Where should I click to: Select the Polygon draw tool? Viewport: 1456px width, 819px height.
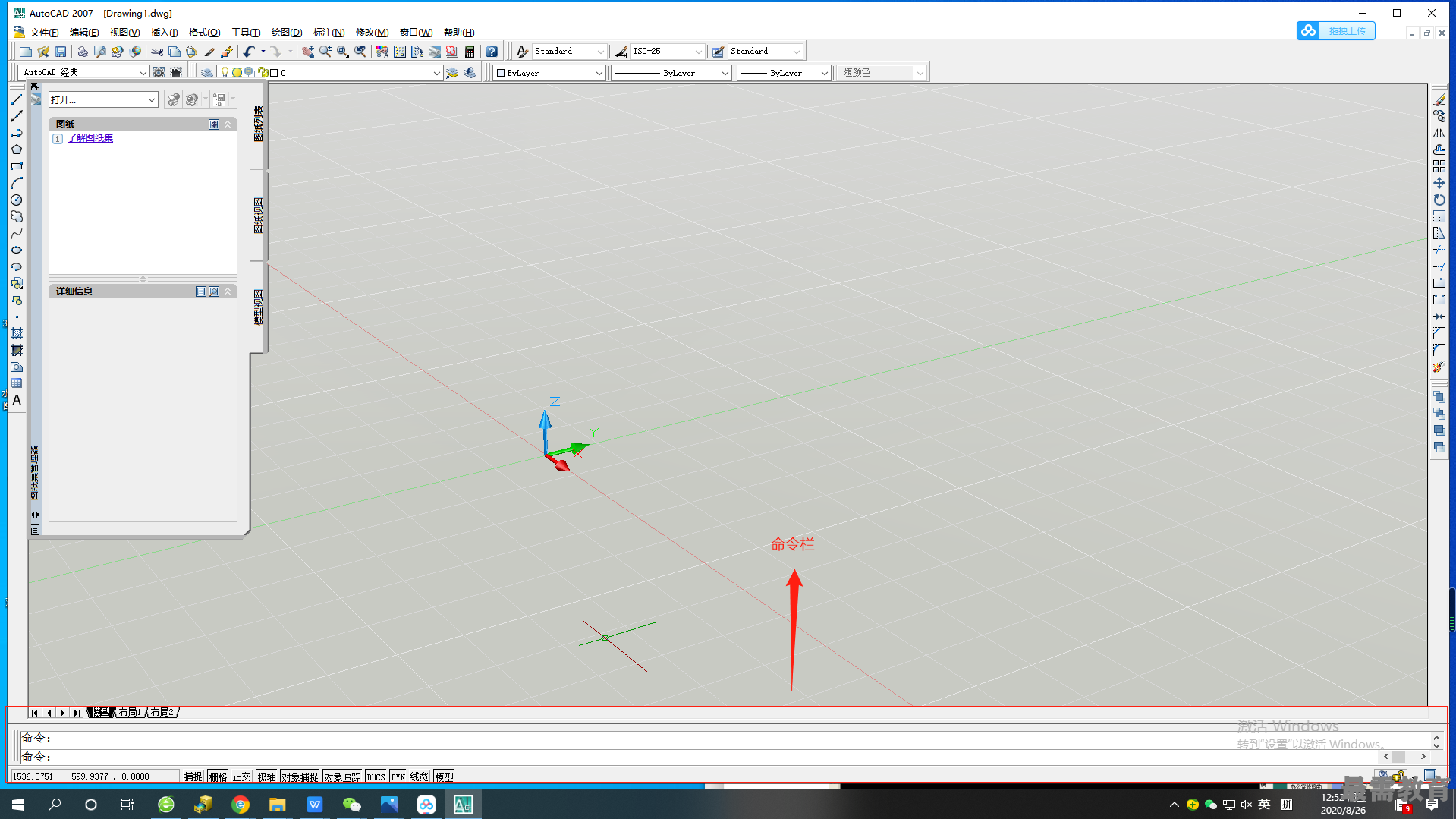pyautogui.click(x=17, y=150)
